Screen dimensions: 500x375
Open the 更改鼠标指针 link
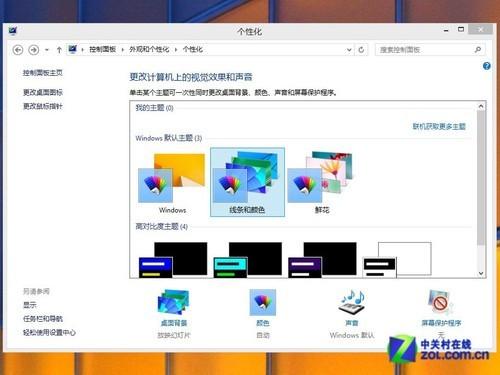click(43, 106)
